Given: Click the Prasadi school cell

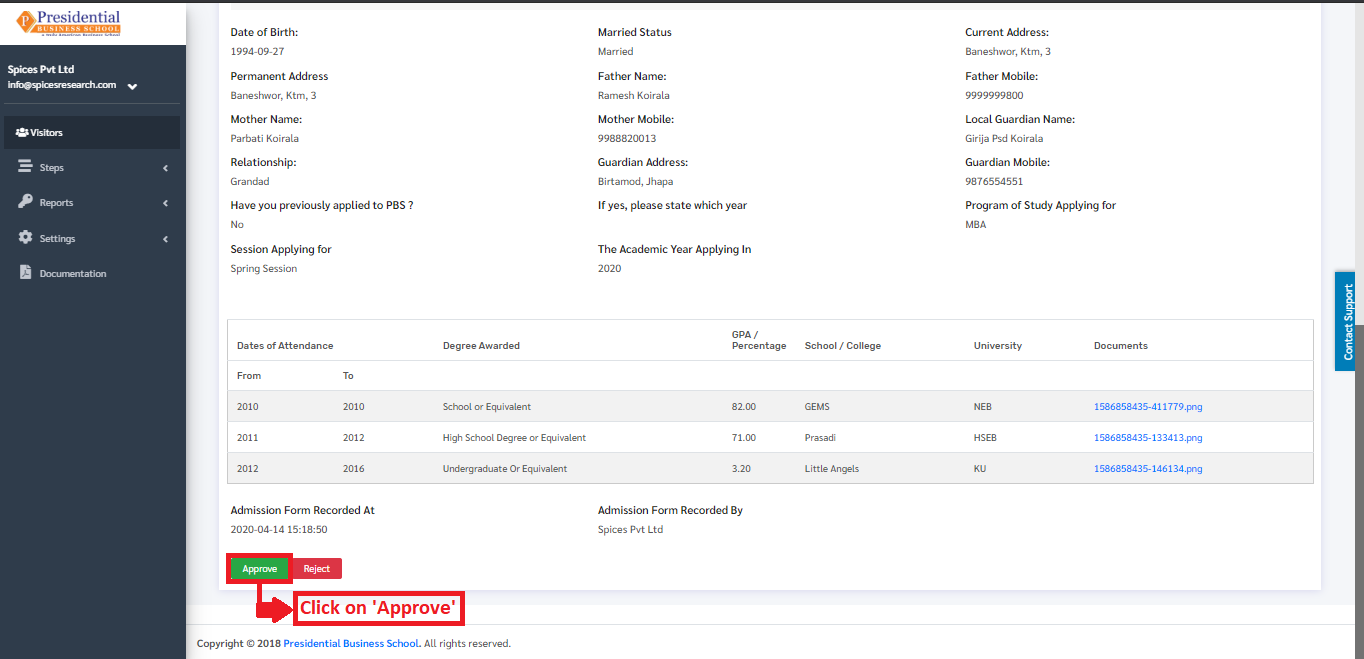Looking at the screenshot, I should [820, 438].
